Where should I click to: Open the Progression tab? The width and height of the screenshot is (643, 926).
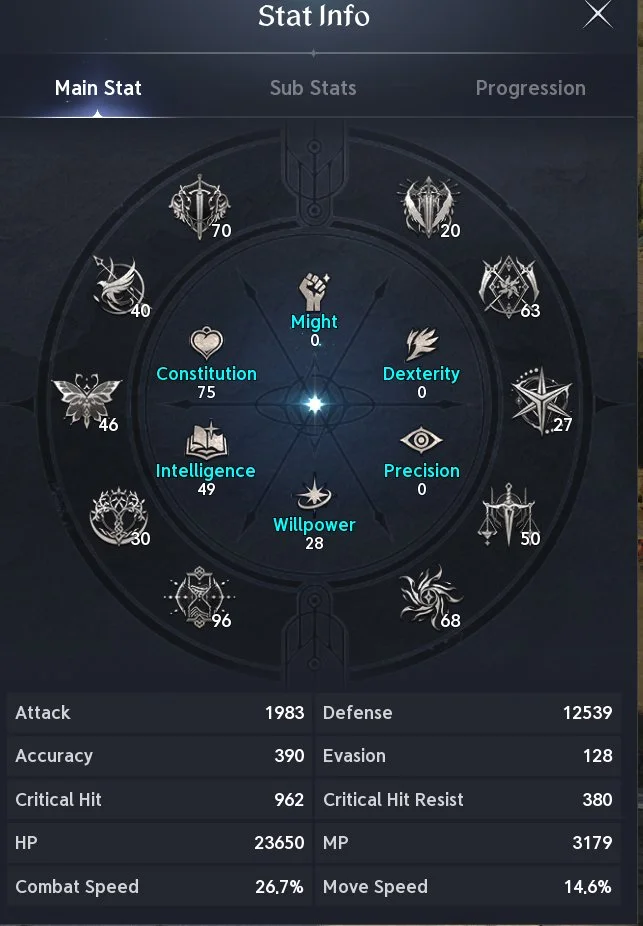pos(530,88)
